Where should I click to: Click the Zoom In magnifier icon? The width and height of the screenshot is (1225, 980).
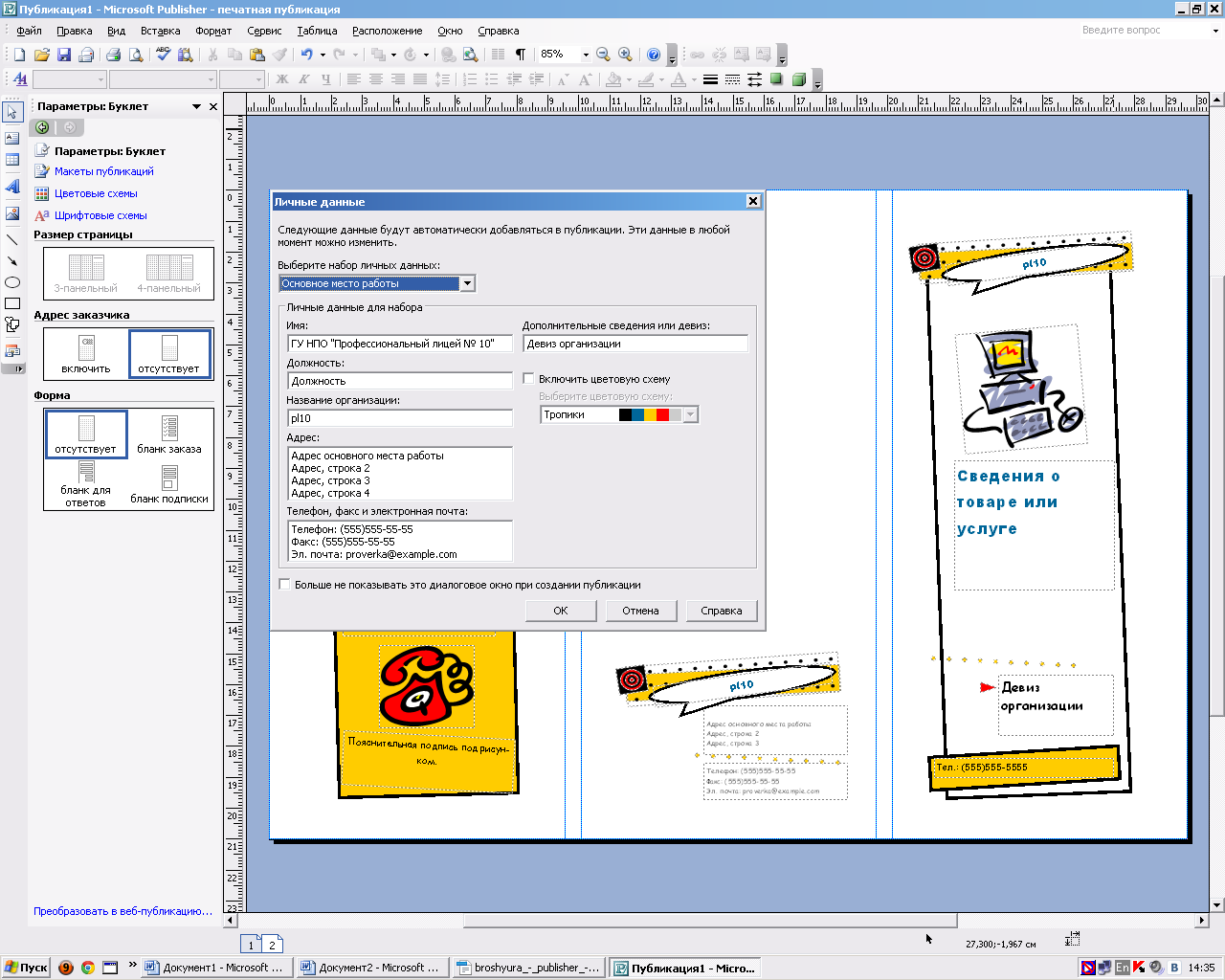click(625, 55)
